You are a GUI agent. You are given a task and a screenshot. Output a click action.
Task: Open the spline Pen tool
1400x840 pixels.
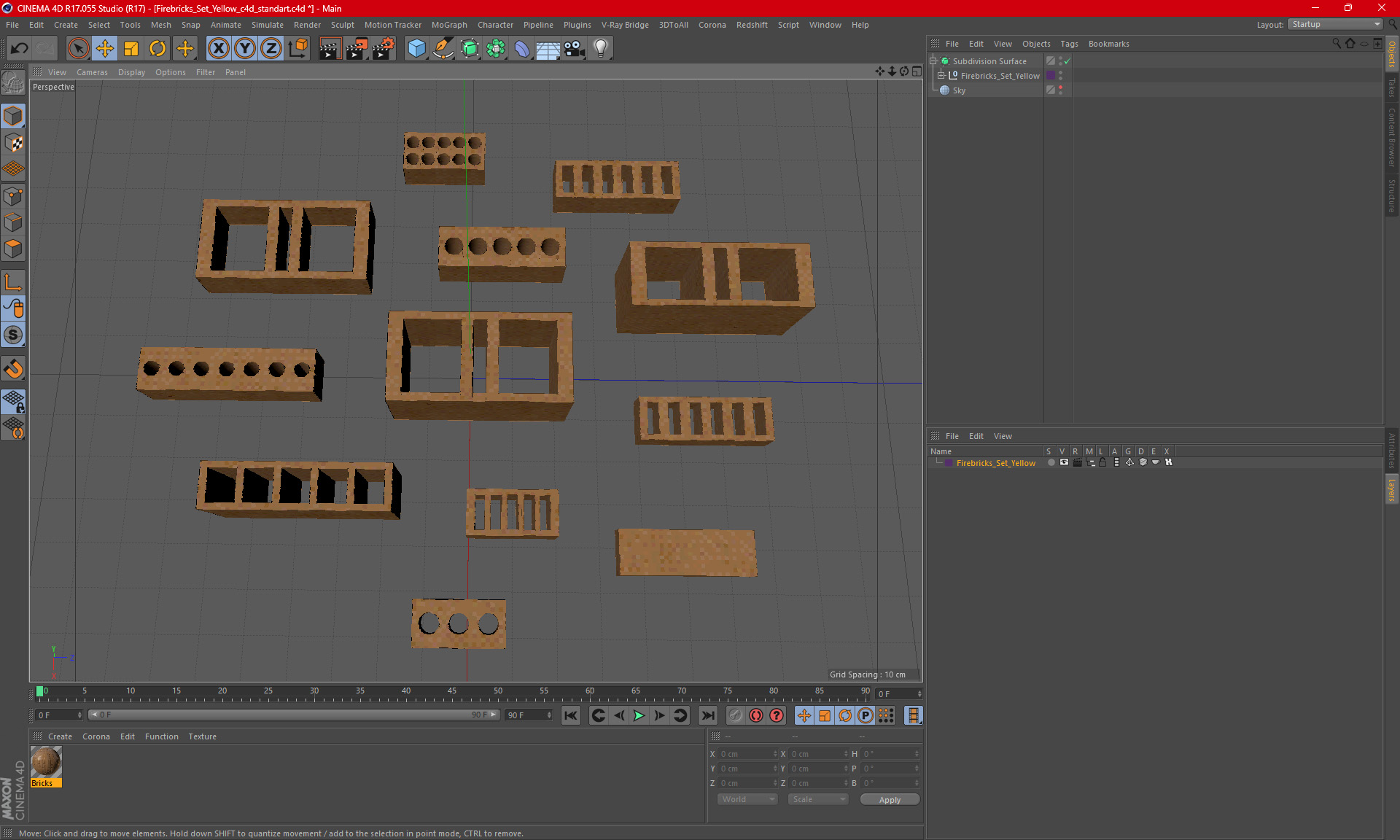point(443,49)
